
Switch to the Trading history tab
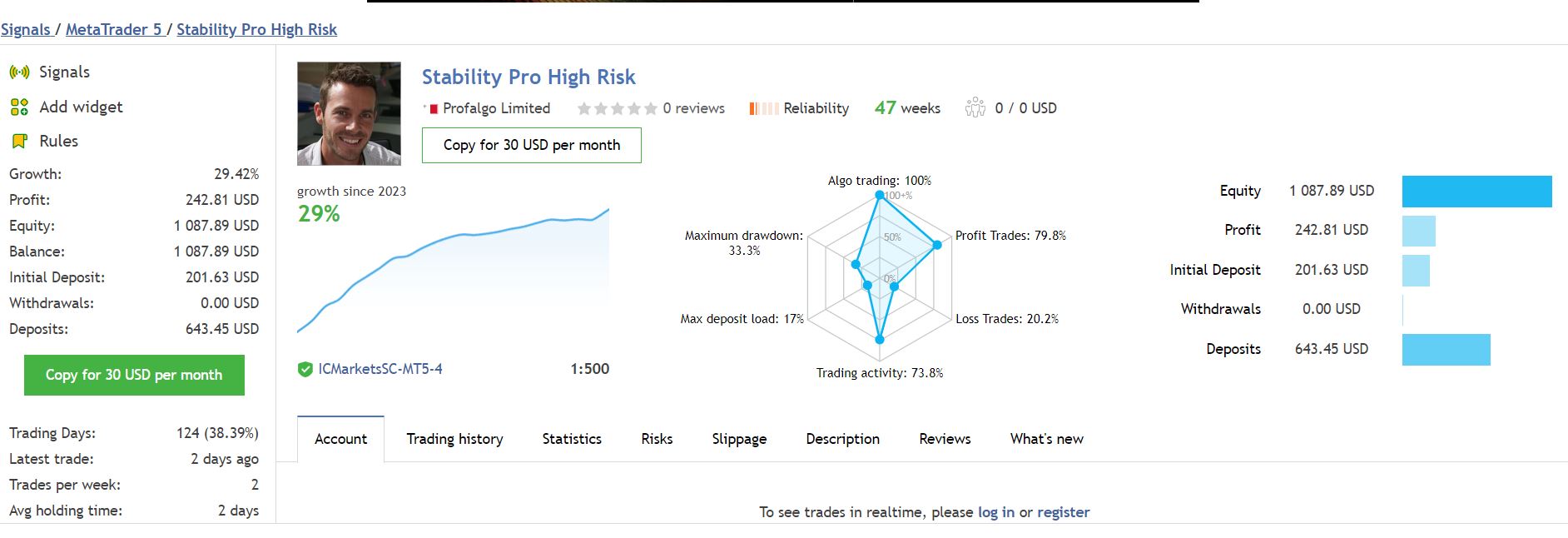pos(455,439)
